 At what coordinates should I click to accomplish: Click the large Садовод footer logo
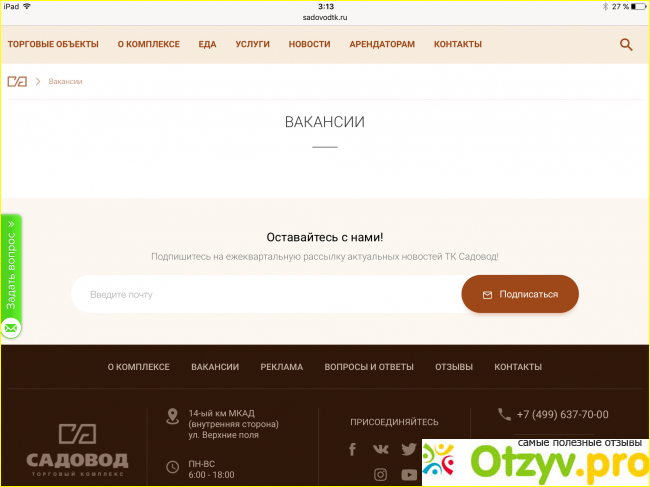point(77,446)
